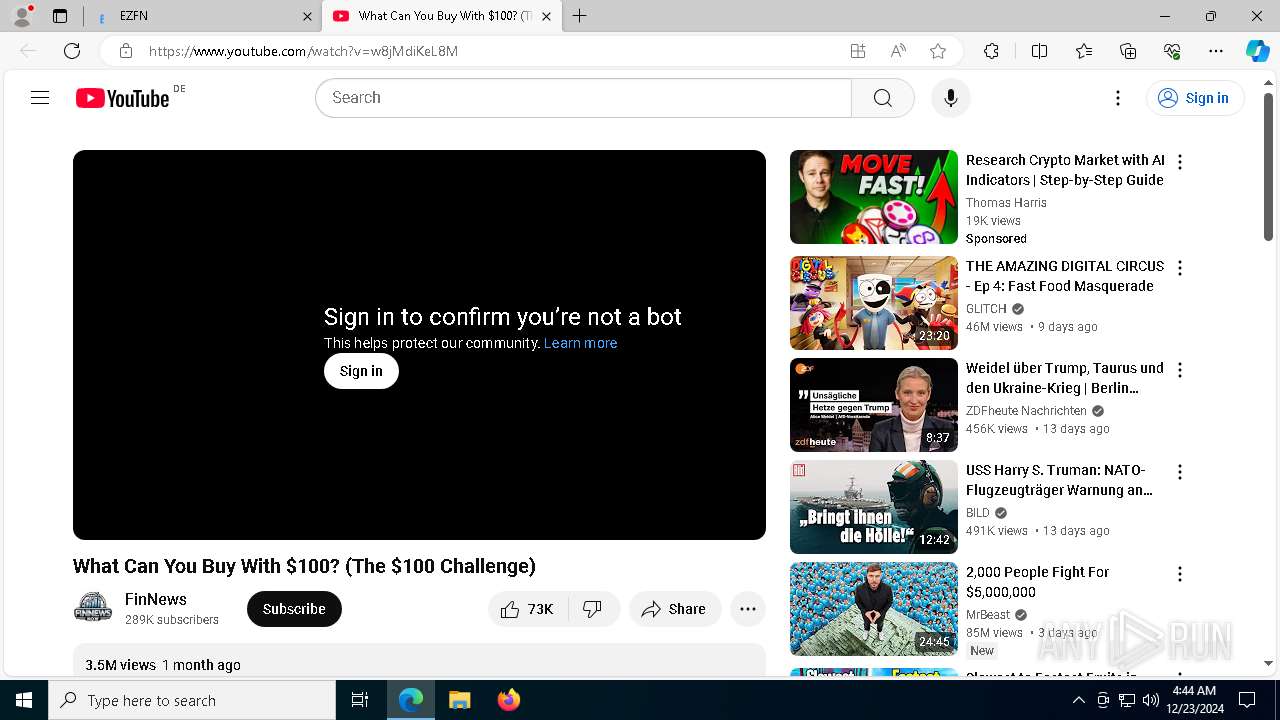Open a new browser tab
This screenshot has height=720, width=1280.
click(x=579, y=16)
